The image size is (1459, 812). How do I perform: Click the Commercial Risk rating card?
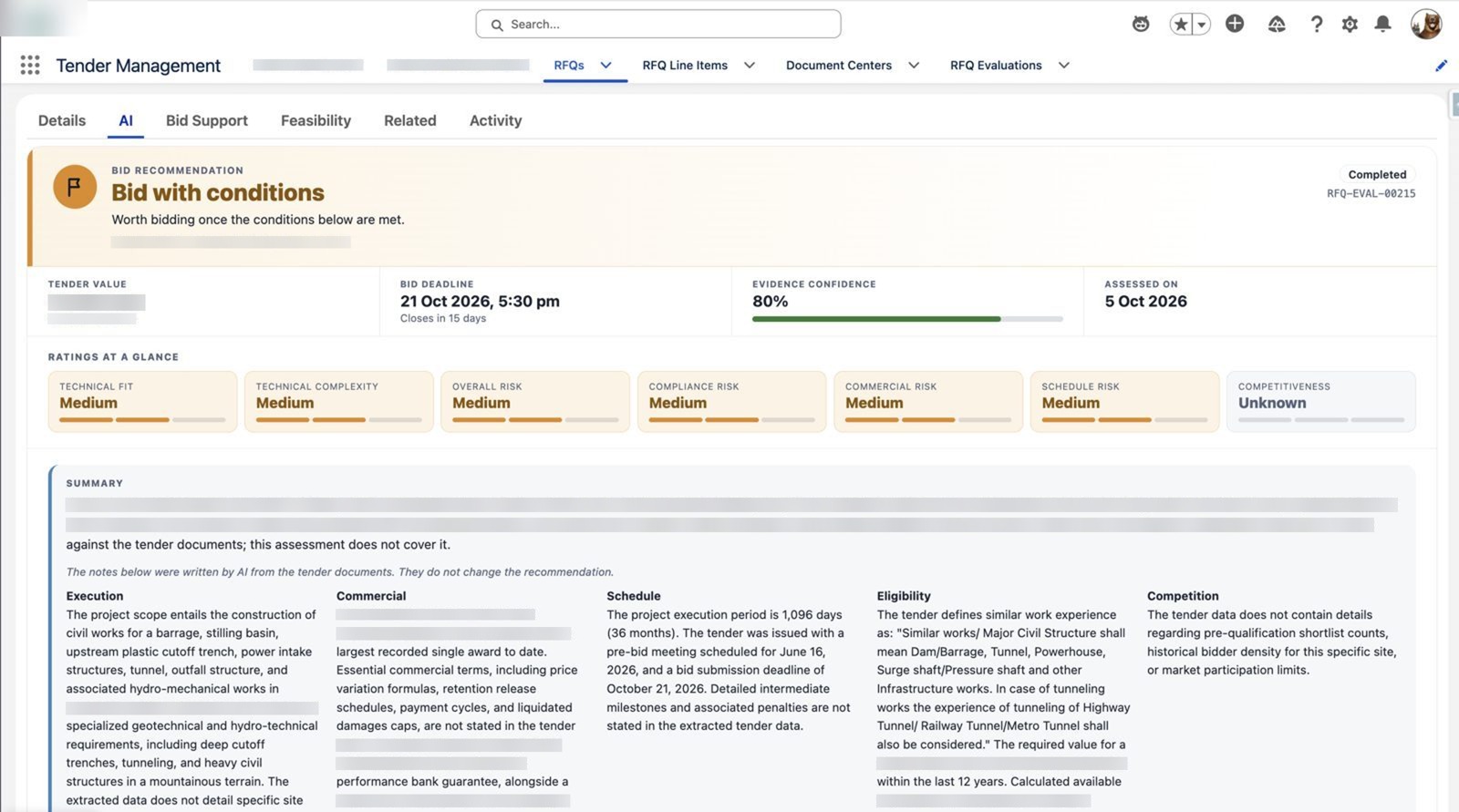(x=928, y=401)
